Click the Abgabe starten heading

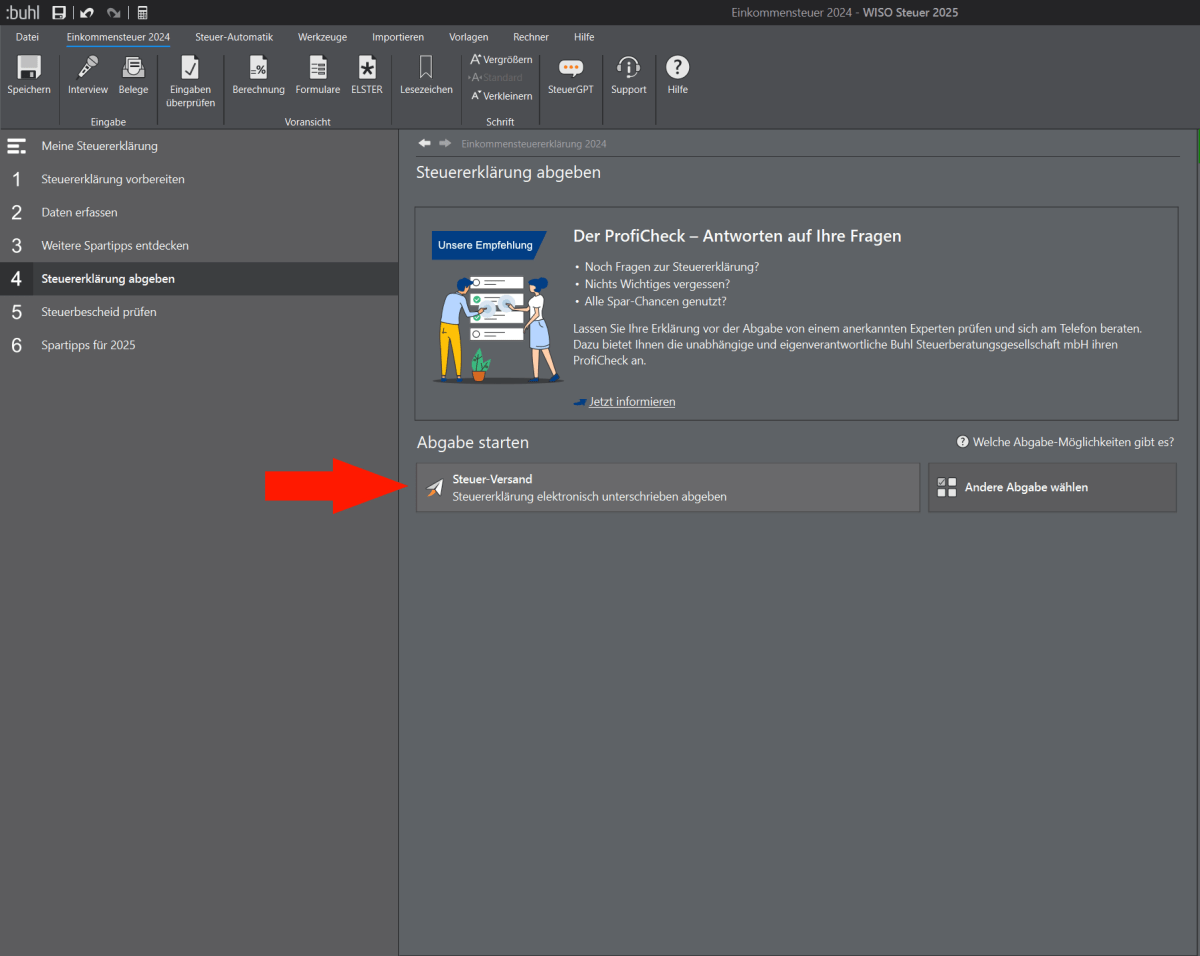pos(472,442)
